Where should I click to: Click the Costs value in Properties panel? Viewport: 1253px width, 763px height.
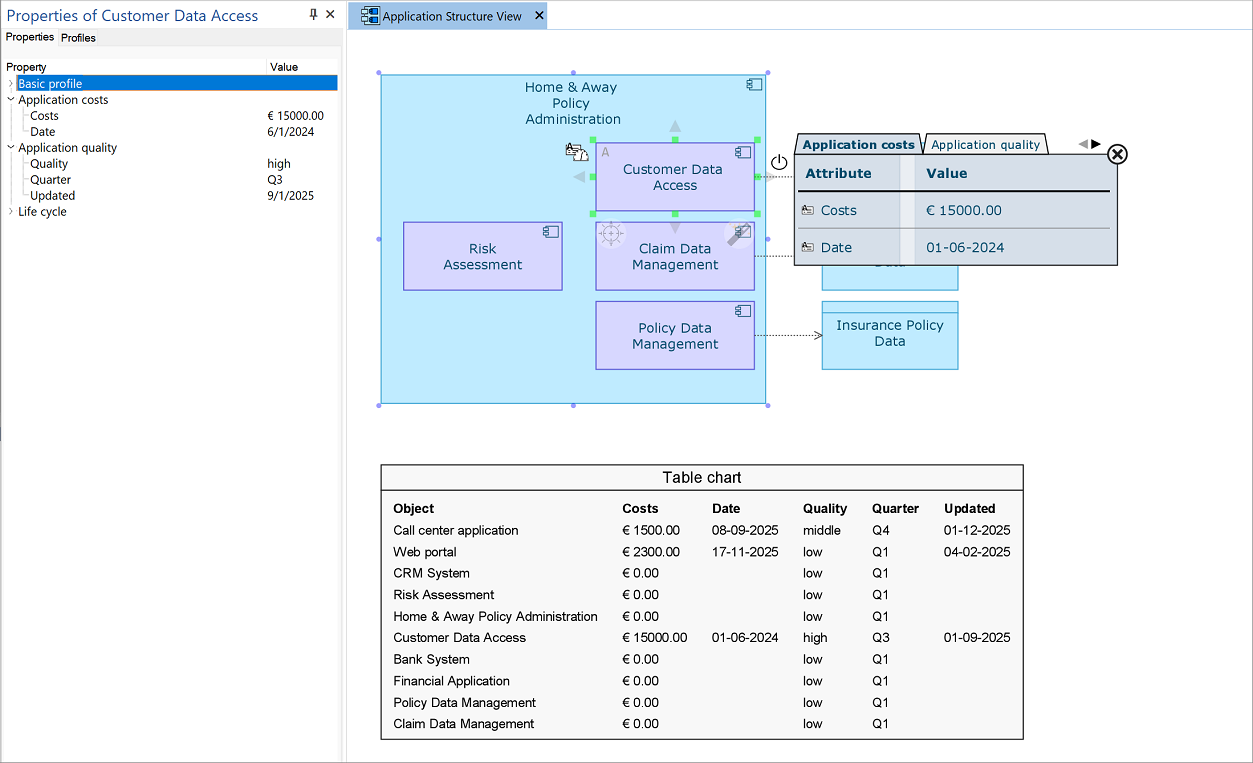tap(295, 116)
